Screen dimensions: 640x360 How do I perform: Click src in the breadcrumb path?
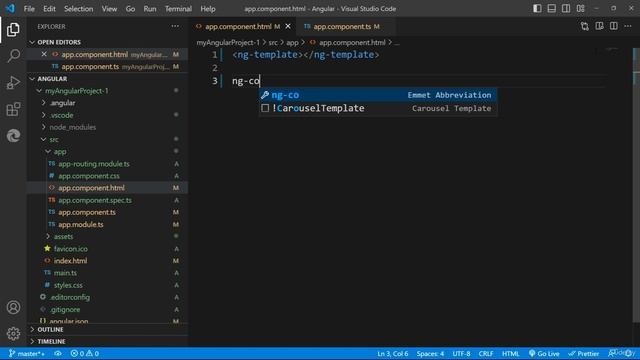pyautogui.click(x=273, y=42)
